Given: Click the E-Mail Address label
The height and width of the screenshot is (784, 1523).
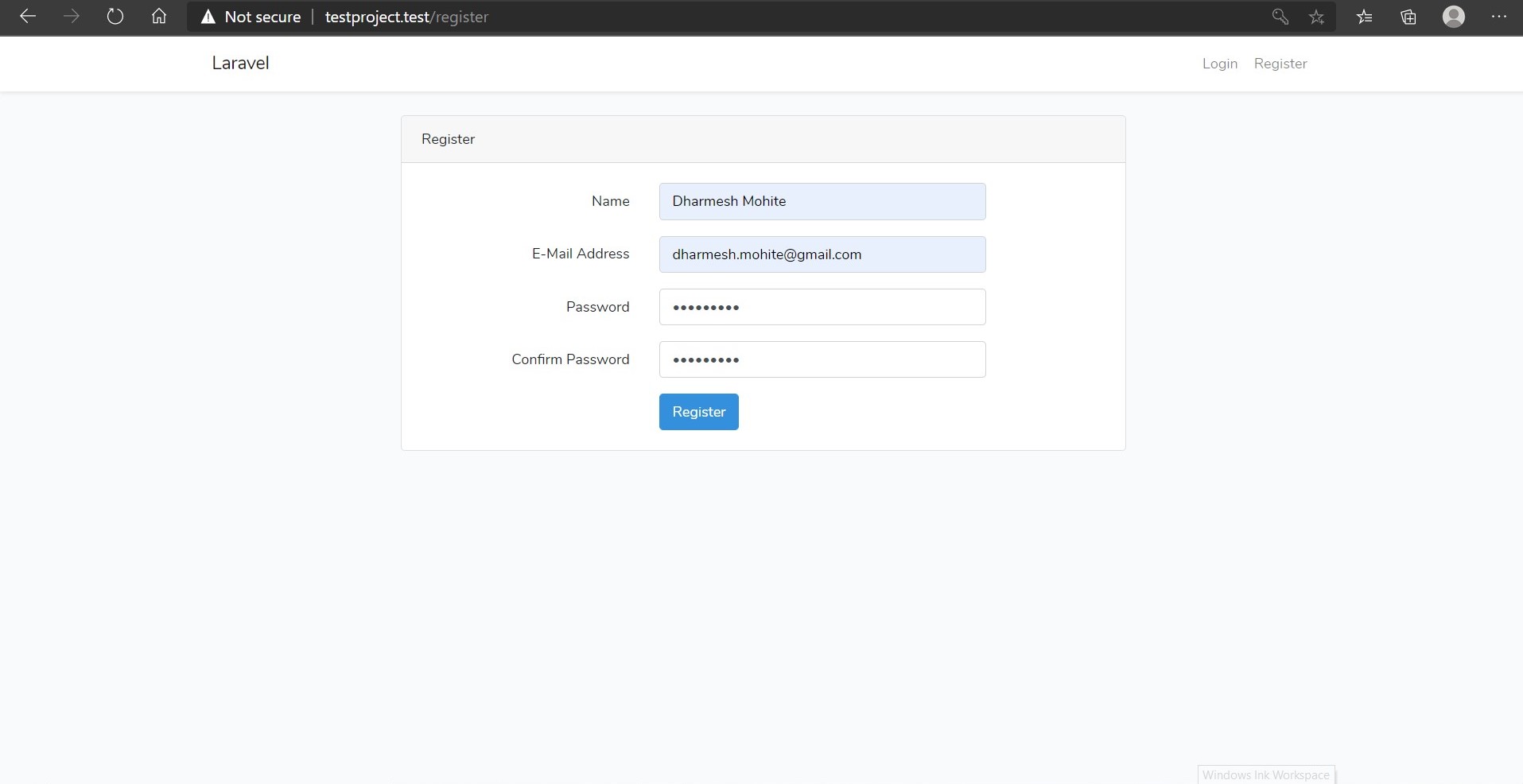Looking at the screenshot, I should click(x=581, y=254).
